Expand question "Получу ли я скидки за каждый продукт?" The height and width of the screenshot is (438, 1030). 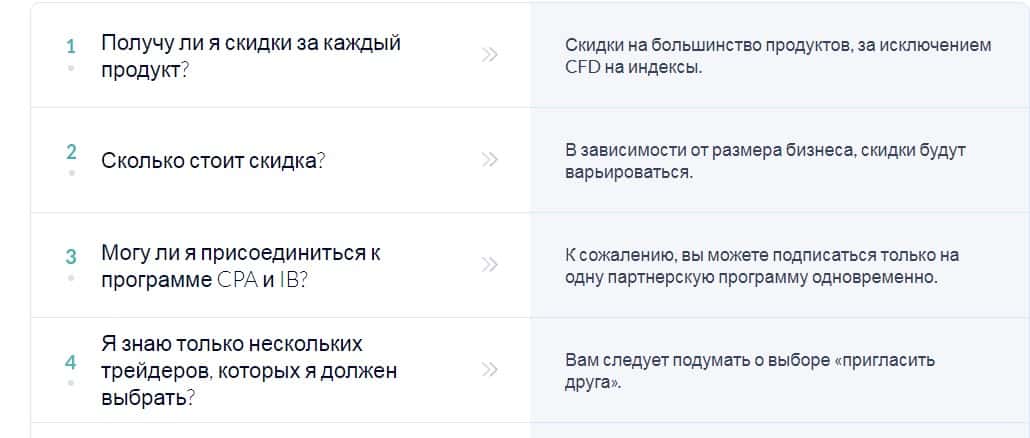tap(250, 56)
